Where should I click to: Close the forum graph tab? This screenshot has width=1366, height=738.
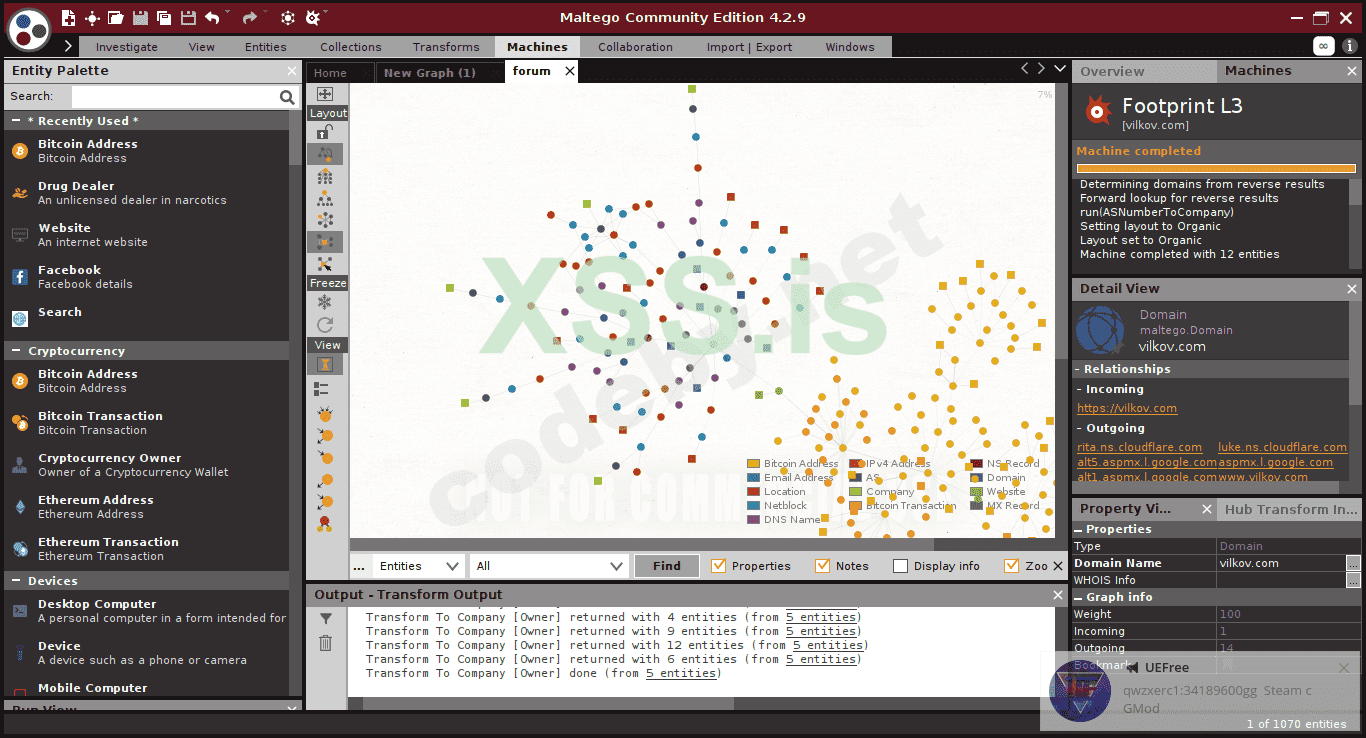(x=570, y=71)
